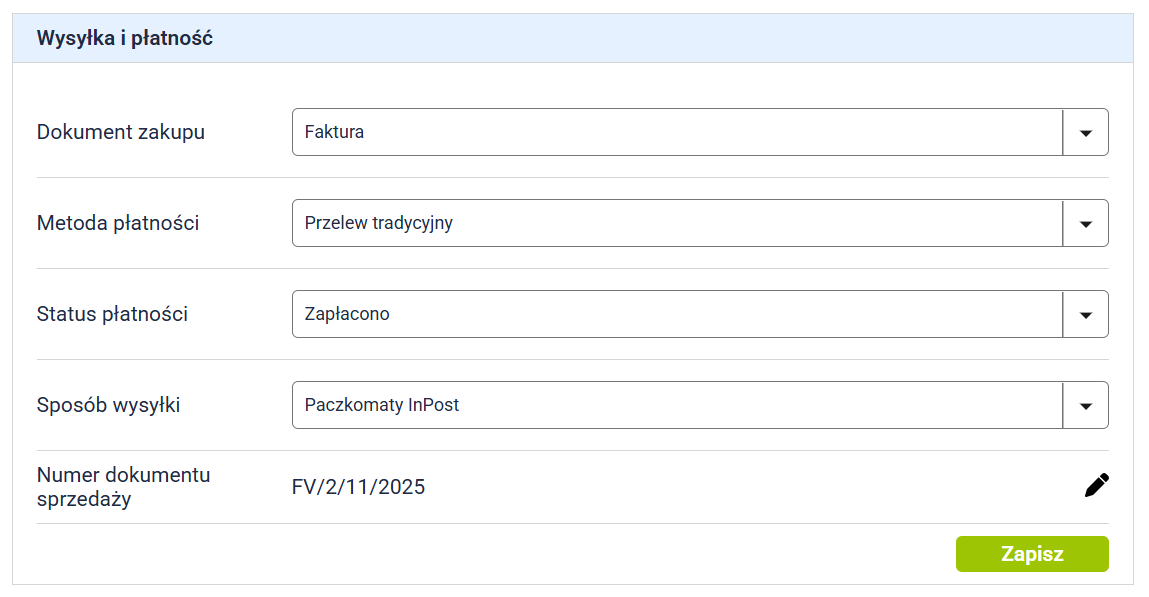Expand the Metoda płatności dropdown arrow
Viewport: 1149px width, 597px height.
(x=1086, y=223)
